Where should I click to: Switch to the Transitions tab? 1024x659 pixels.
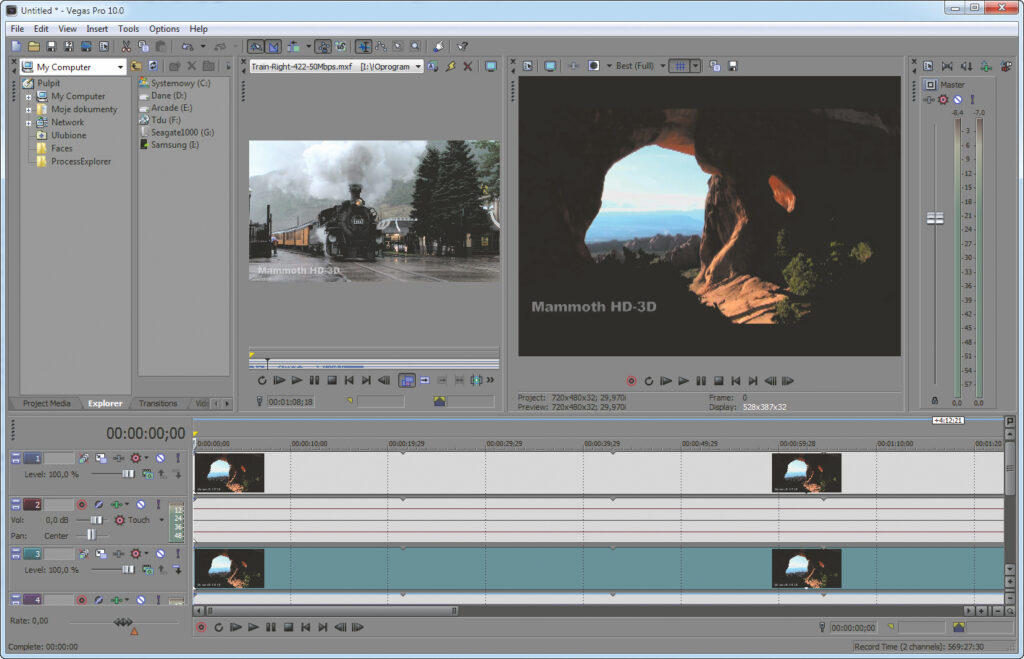coord(158,404)
